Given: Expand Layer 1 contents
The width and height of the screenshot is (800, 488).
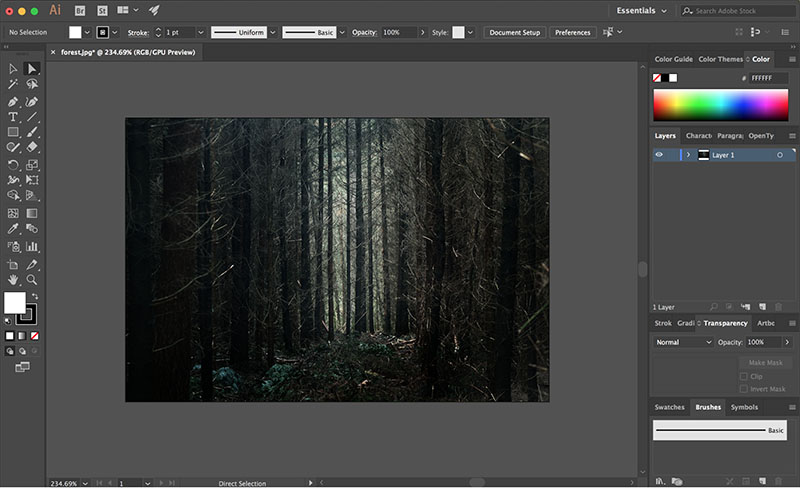Looking at the screenshot, I should pos(688,155).
